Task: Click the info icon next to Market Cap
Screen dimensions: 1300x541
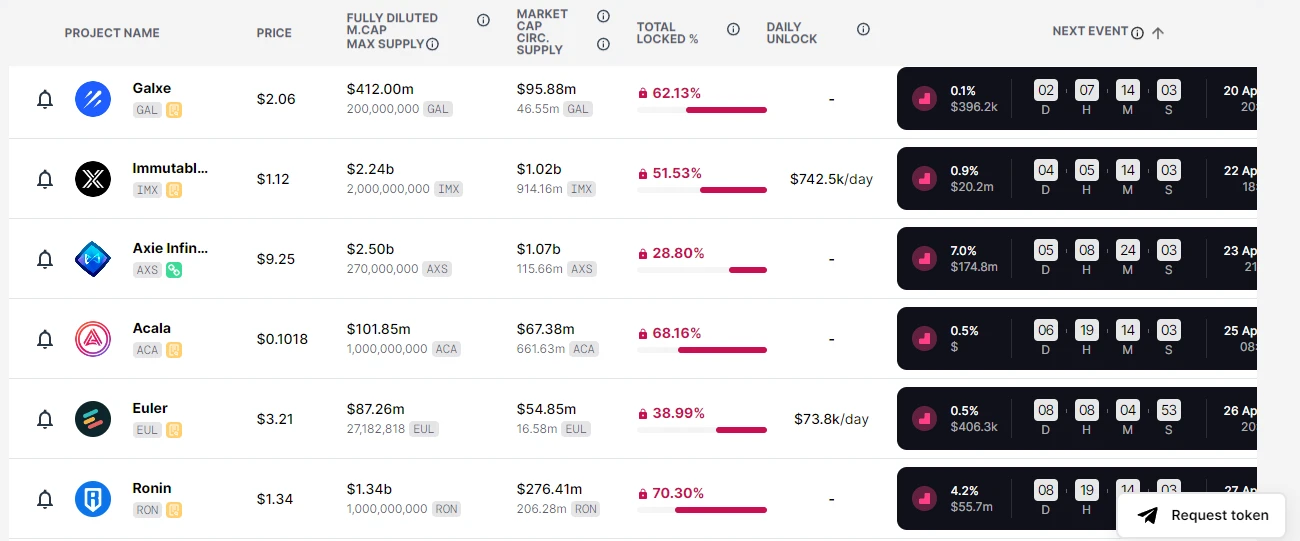Action: tap(603, 16)
